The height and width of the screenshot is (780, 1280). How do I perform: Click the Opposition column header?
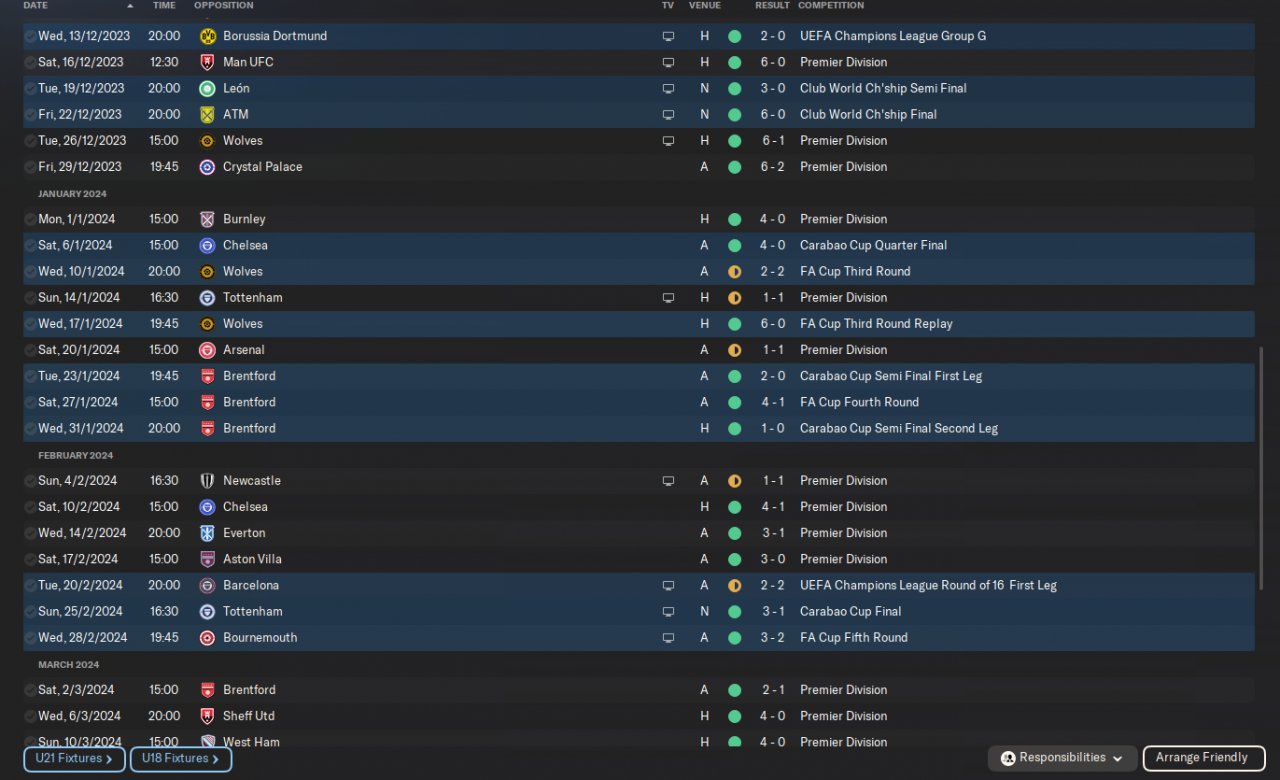[x=223, y=6]
